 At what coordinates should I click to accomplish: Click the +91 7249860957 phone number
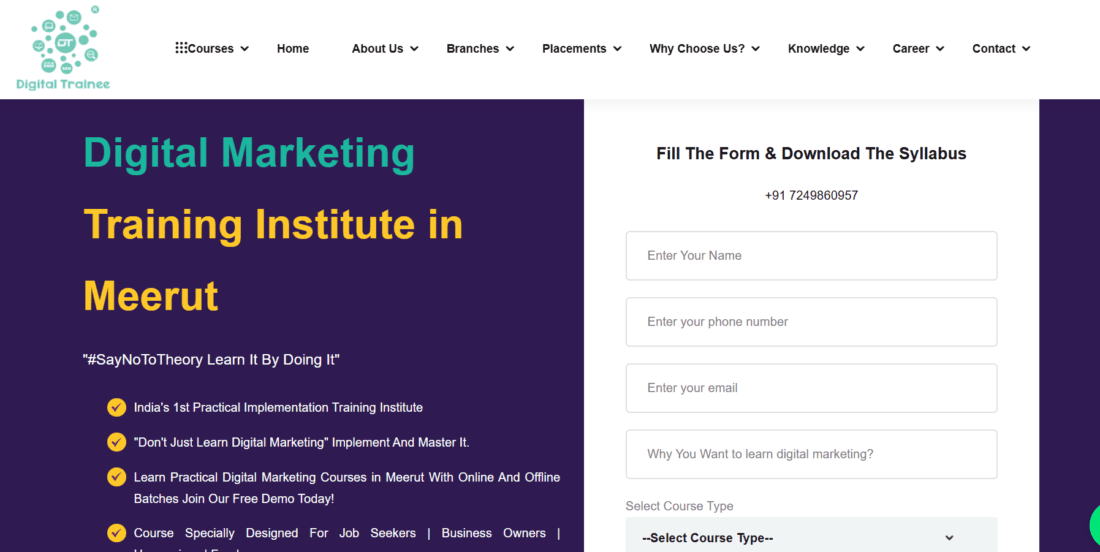click(x=811, y=196)
